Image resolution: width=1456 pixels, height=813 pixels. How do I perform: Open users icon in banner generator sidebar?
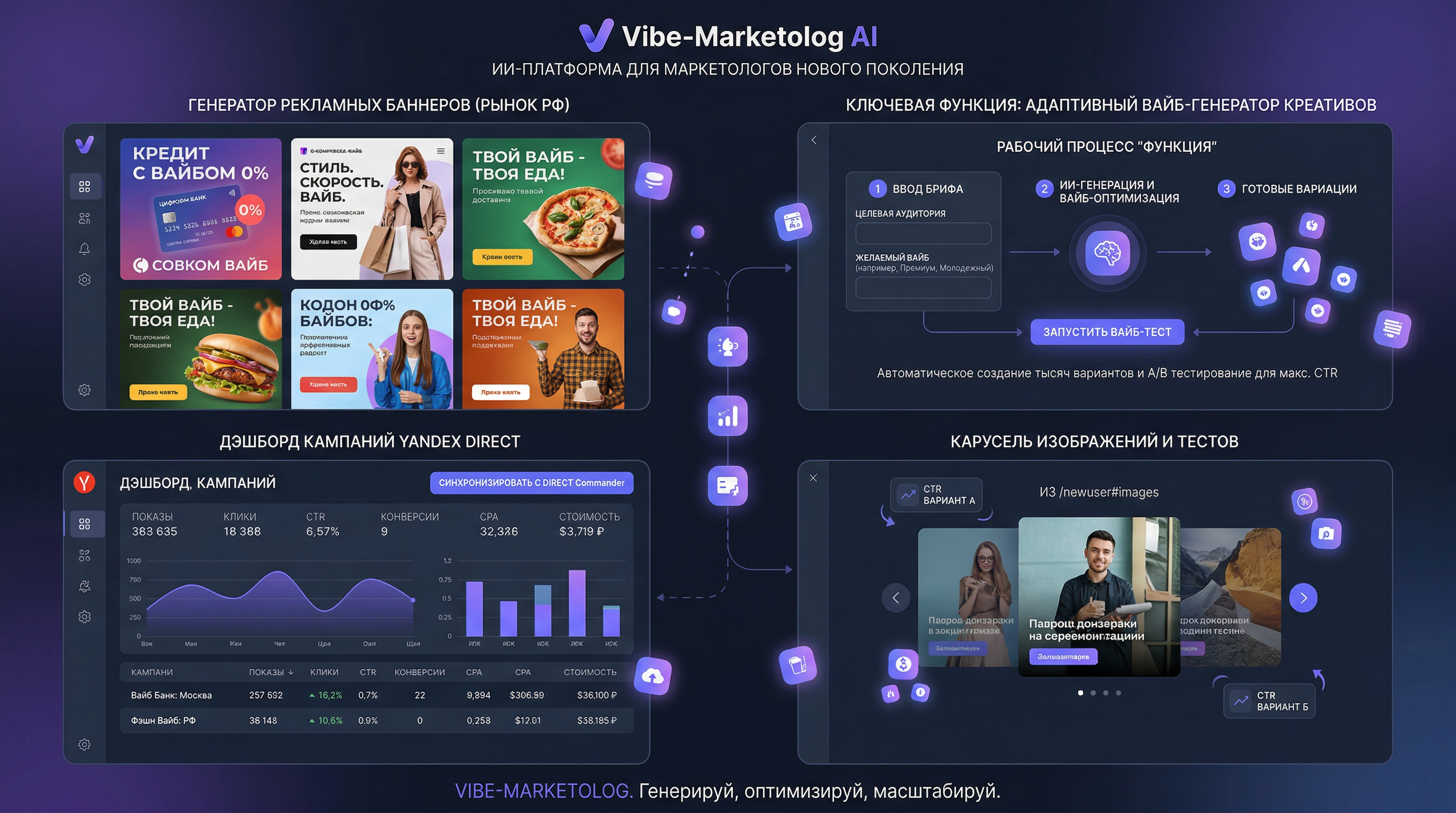[84, 218]
